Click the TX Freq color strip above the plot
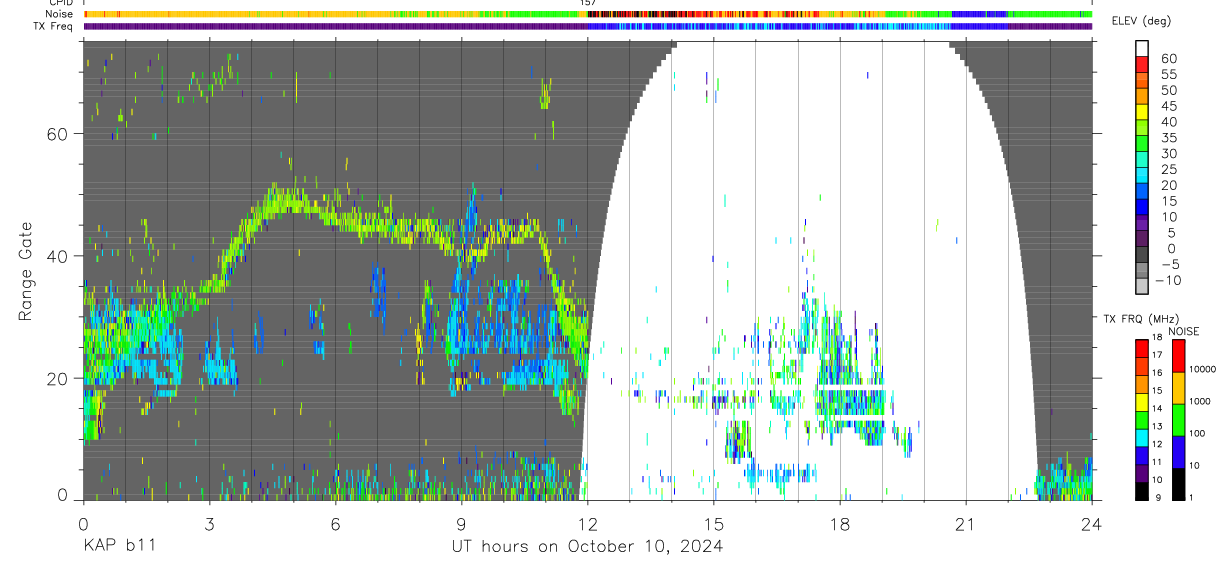 (x=588, y=26)
